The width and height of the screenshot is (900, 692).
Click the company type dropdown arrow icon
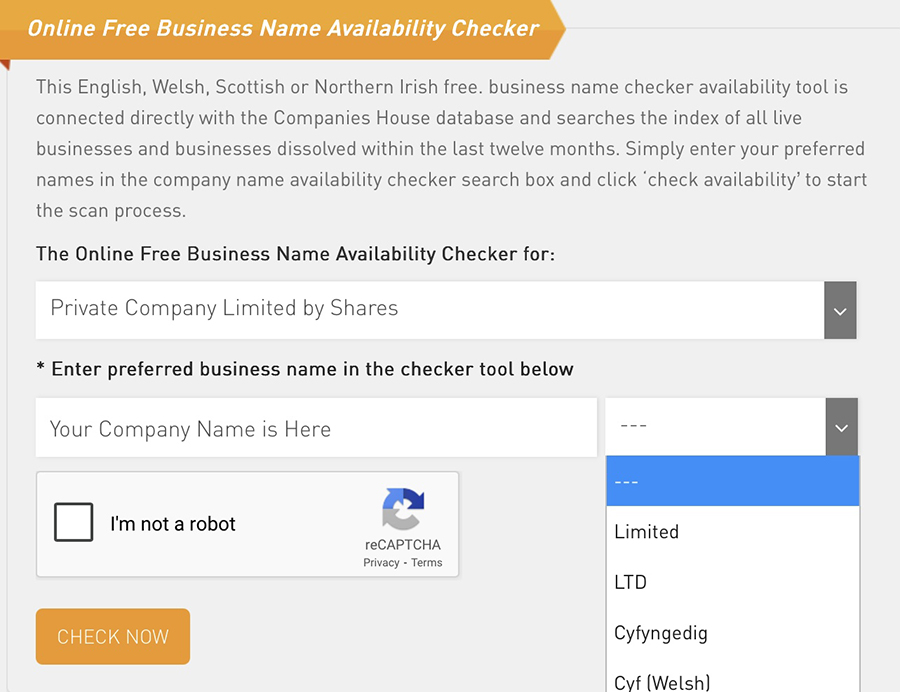tap(840, 310)
